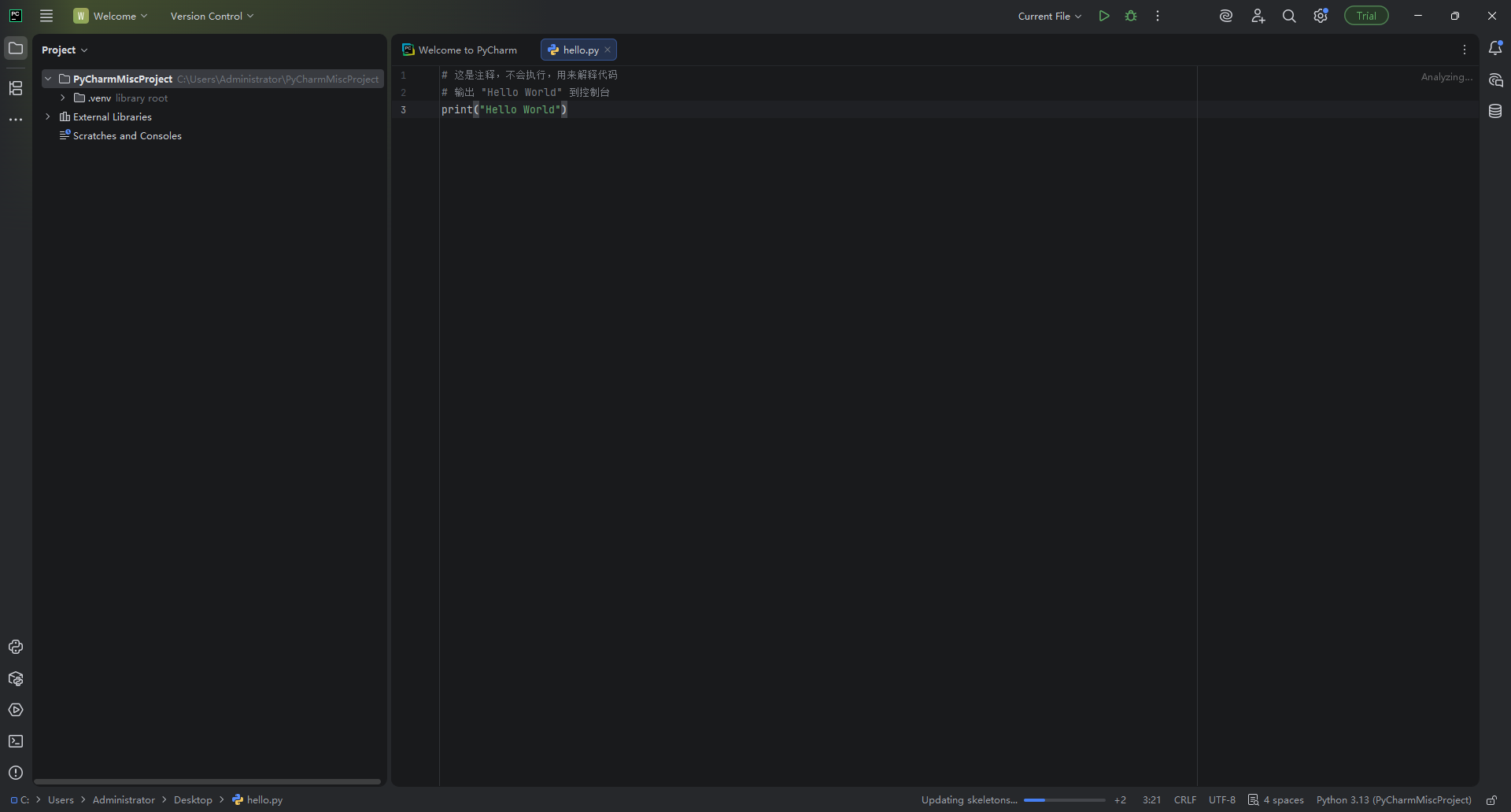Image resolution: width=1511 pixels, height=812 pixels.
Task: Switch to the Welcome to PyCharm tab
Action: click(460, 50)
